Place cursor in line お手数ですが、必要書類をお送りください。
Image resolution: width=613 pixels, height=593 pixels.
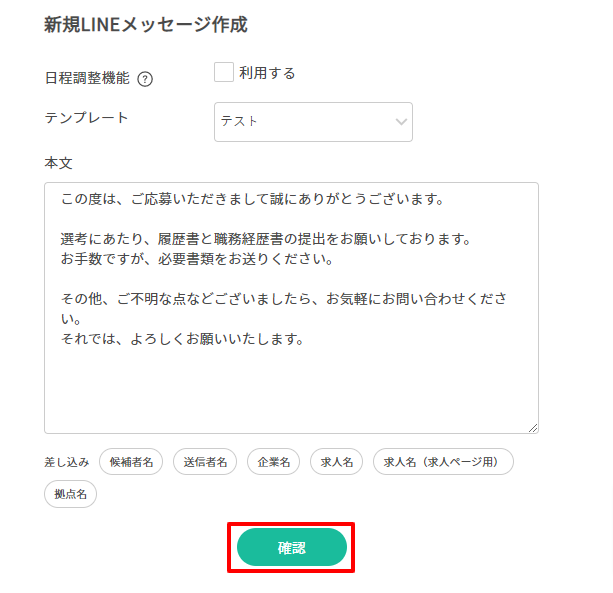[x=196, y=259]
